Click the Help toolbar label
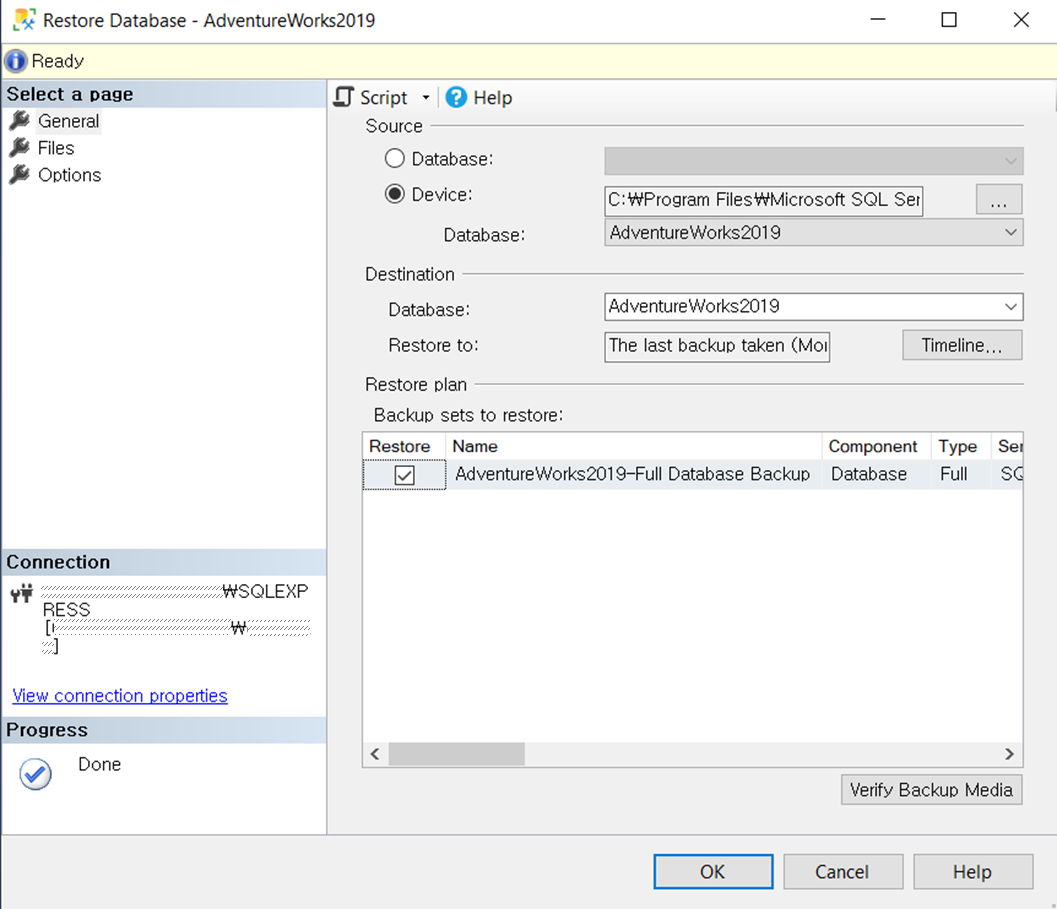 pyautogui.click(x=493, y=98)
